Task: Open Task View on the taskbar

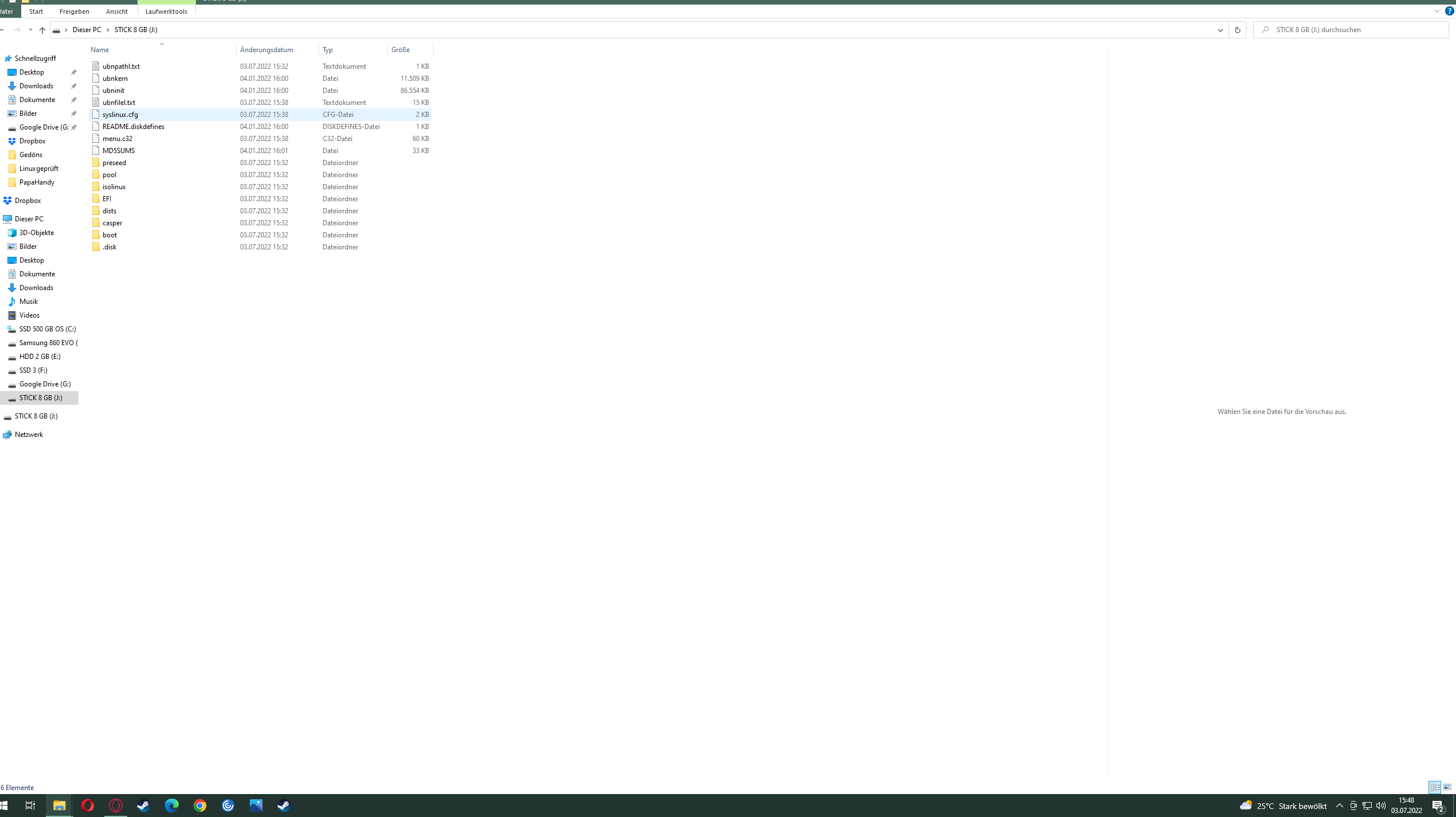Action: click(x=30, y=806)
